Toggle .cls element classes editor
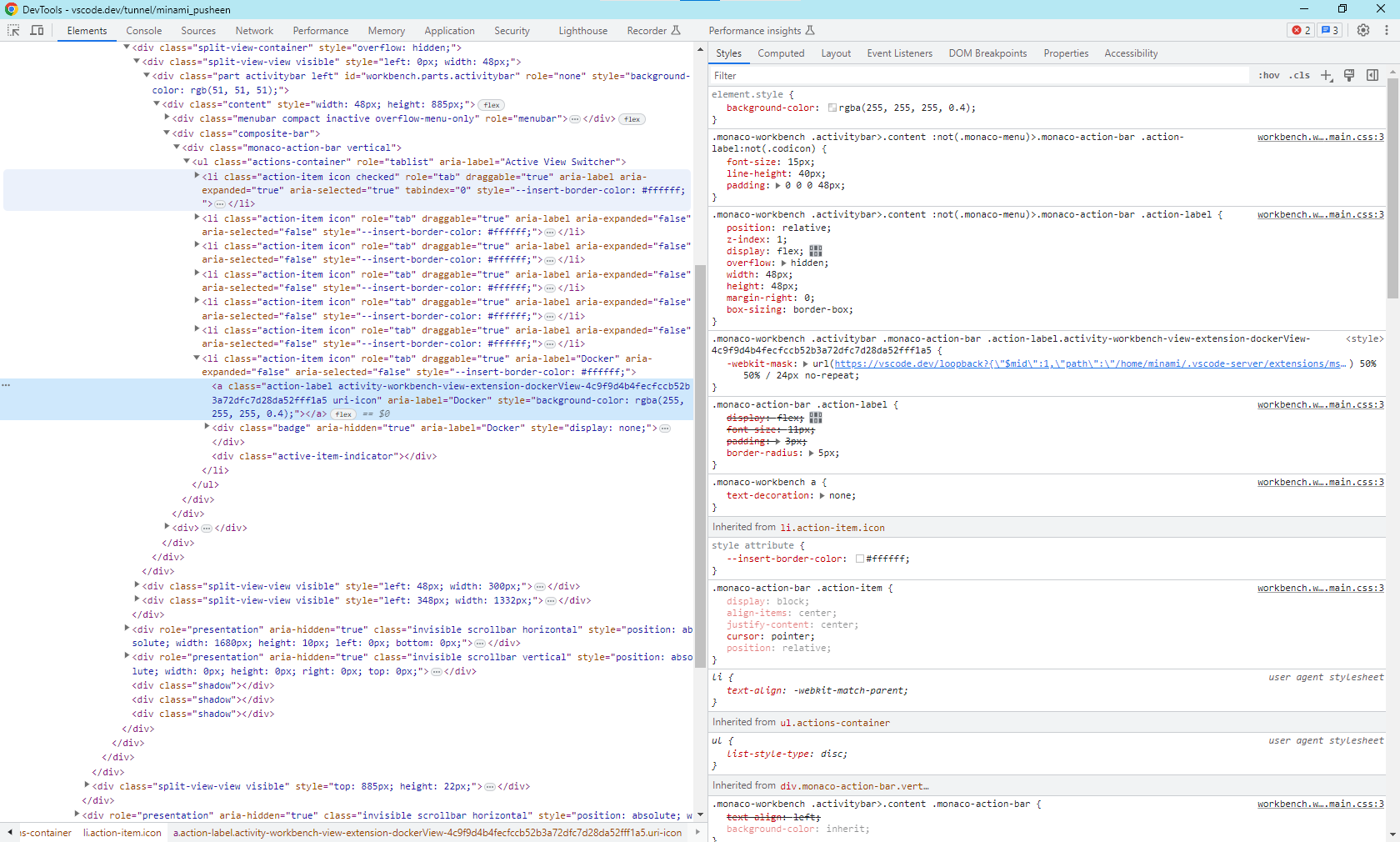1400x842 pixels. pyautogui.click(x=1299, y=75)
